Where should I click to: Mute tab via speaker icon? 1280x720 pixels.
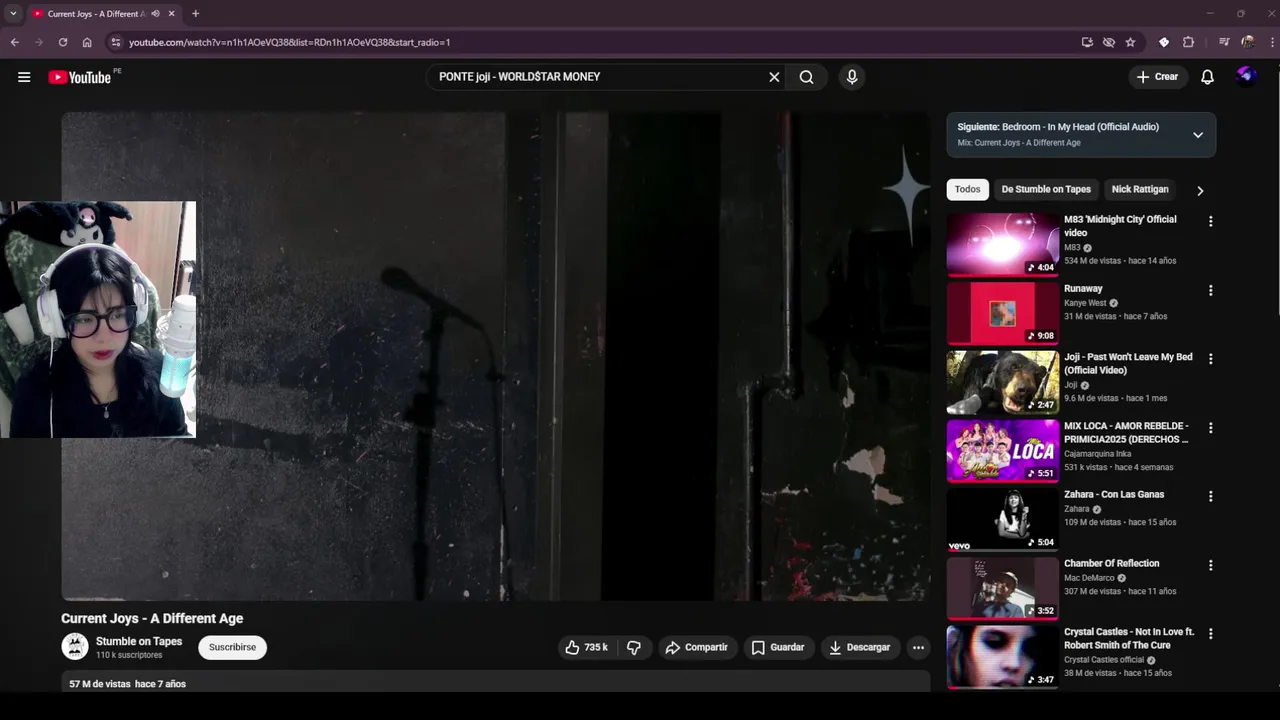pyautogui.click(x=155, y=14)
